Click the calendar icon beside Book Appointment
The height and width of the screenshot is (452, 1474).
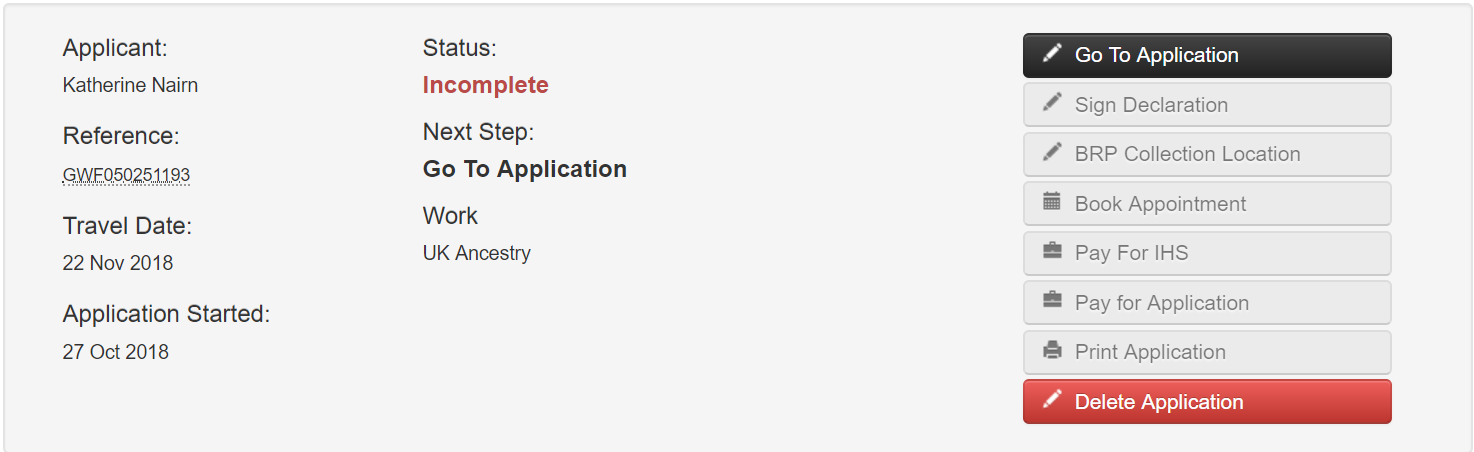(x=1052, y=202)
